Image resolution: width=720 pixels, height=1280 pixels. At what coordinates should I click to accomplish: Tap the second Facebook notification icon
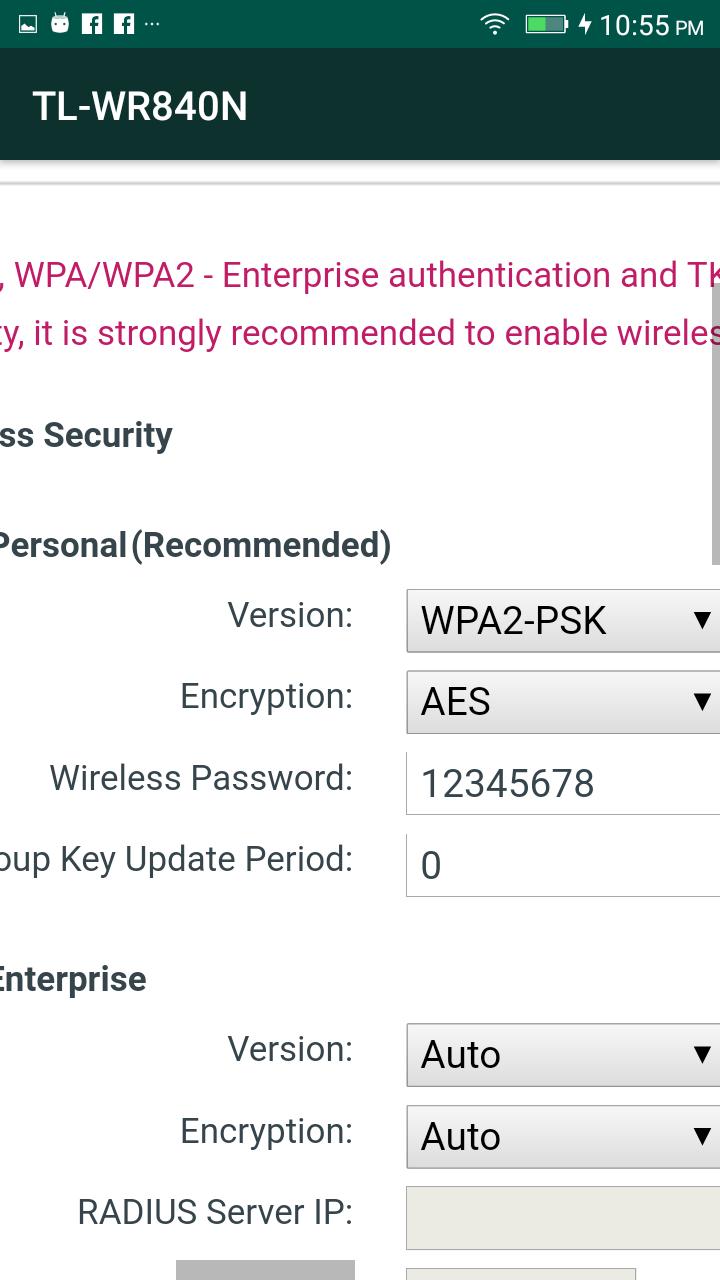click(124, 23)
